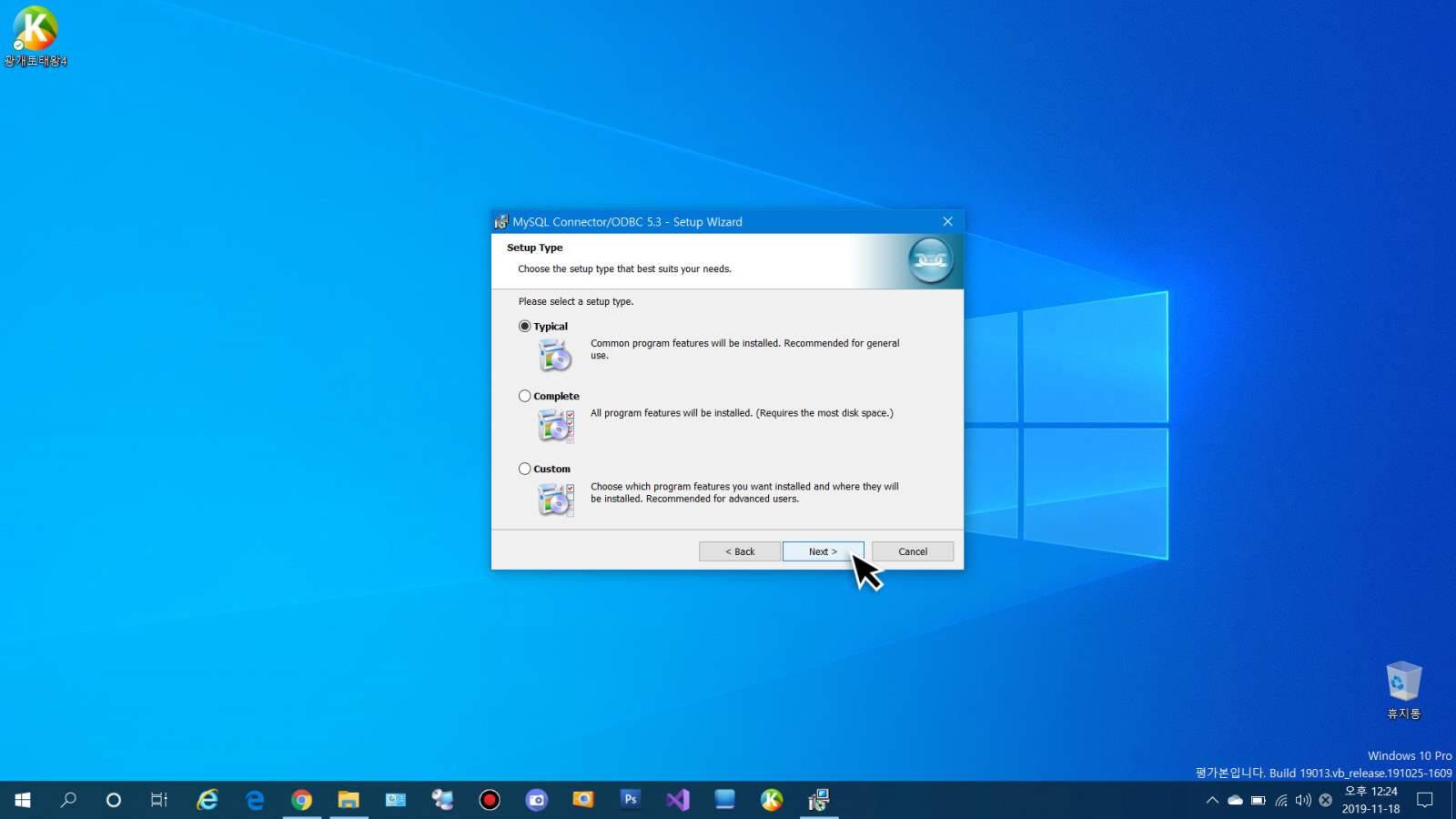Launch Microsoft Edge from the taskbar

pos(255,800)
